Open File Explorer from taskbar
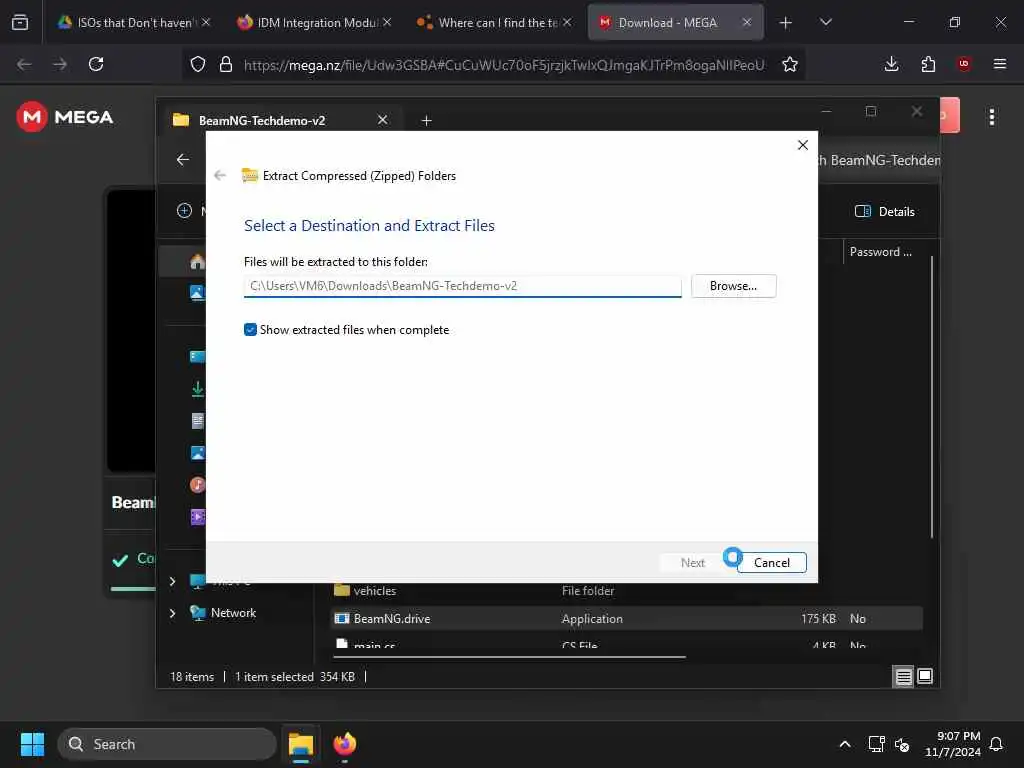Image resolution: width=1024 pixels, height=768 pixels. click(x=301, y=744)
